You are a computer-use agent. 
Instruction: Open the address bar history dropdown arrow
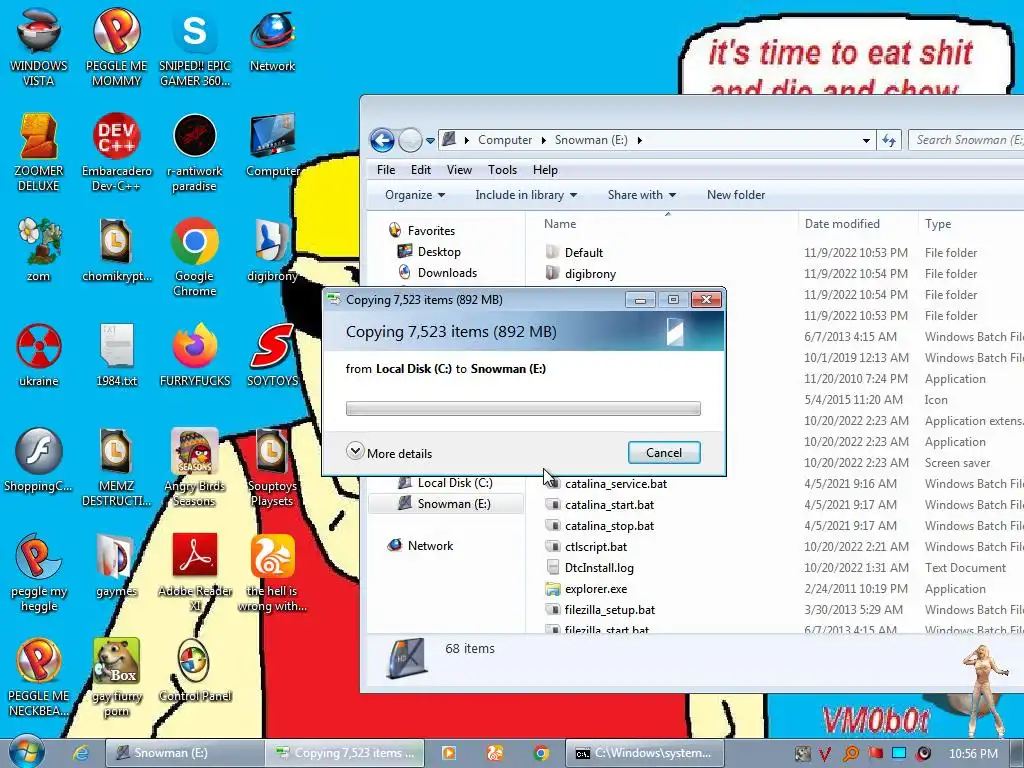pos(866,140)
